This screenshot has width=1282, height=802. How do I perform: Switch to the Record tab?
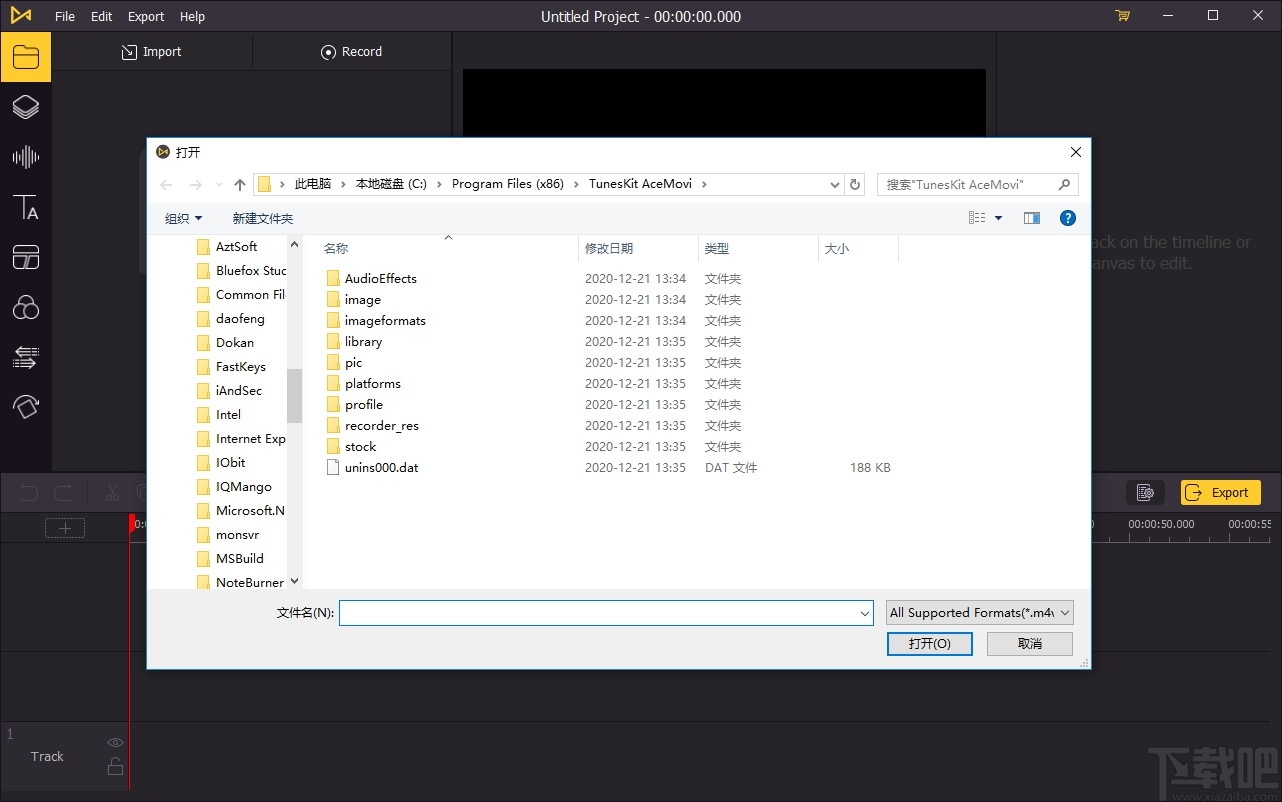352,51
